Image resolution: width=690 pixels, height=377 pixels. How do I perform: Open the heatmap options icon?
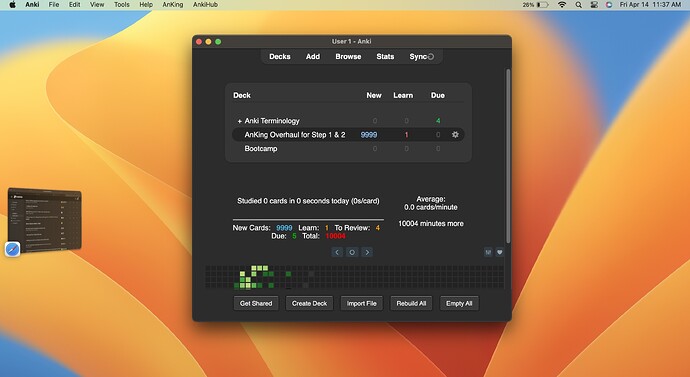pyautogui.click(x=488, y=252)
